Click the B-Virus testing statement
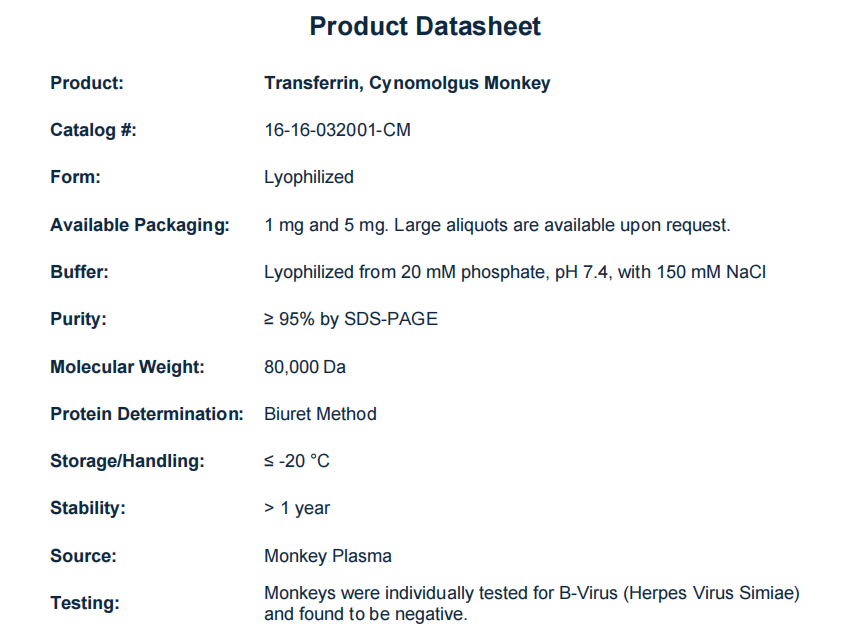 point(531,603)
